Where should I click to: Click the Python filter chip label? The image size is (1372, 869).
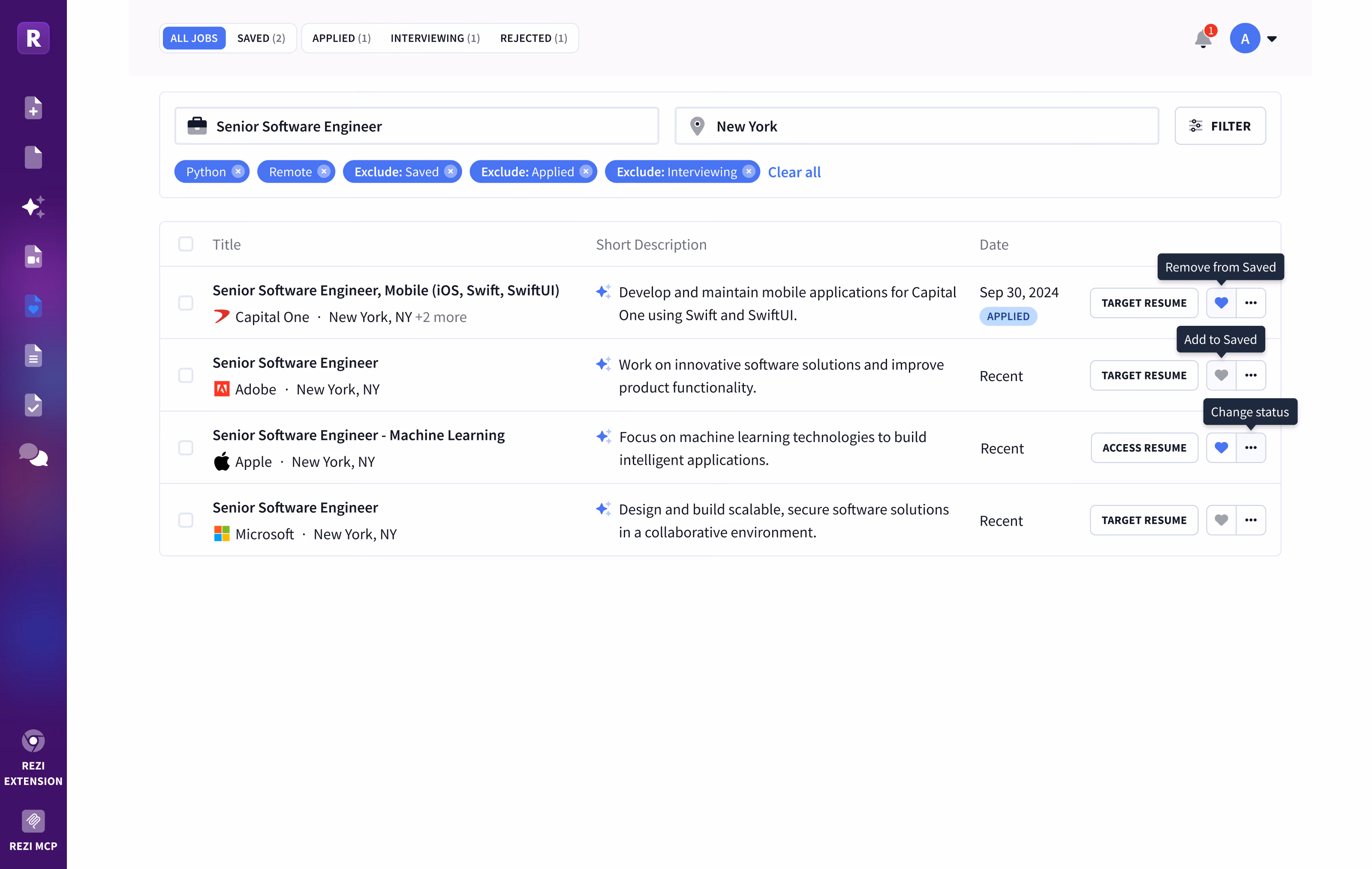coord(206,171)
